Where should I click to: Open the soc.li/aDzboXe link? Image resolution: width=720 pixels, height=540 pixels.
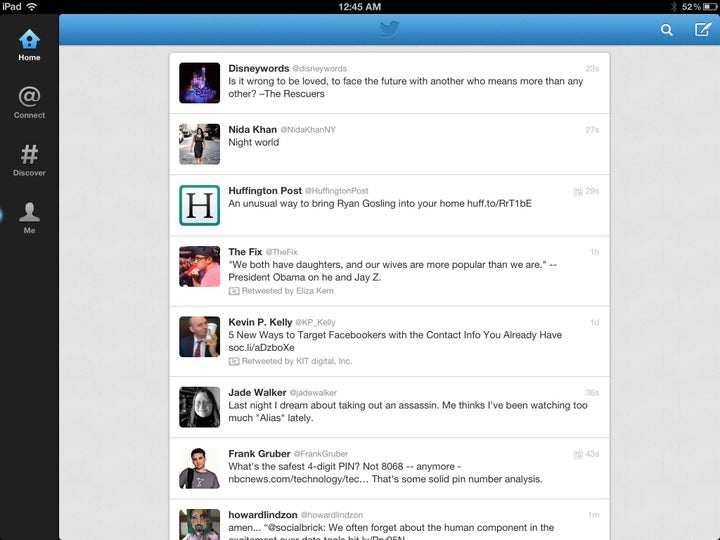pos(261,348)
